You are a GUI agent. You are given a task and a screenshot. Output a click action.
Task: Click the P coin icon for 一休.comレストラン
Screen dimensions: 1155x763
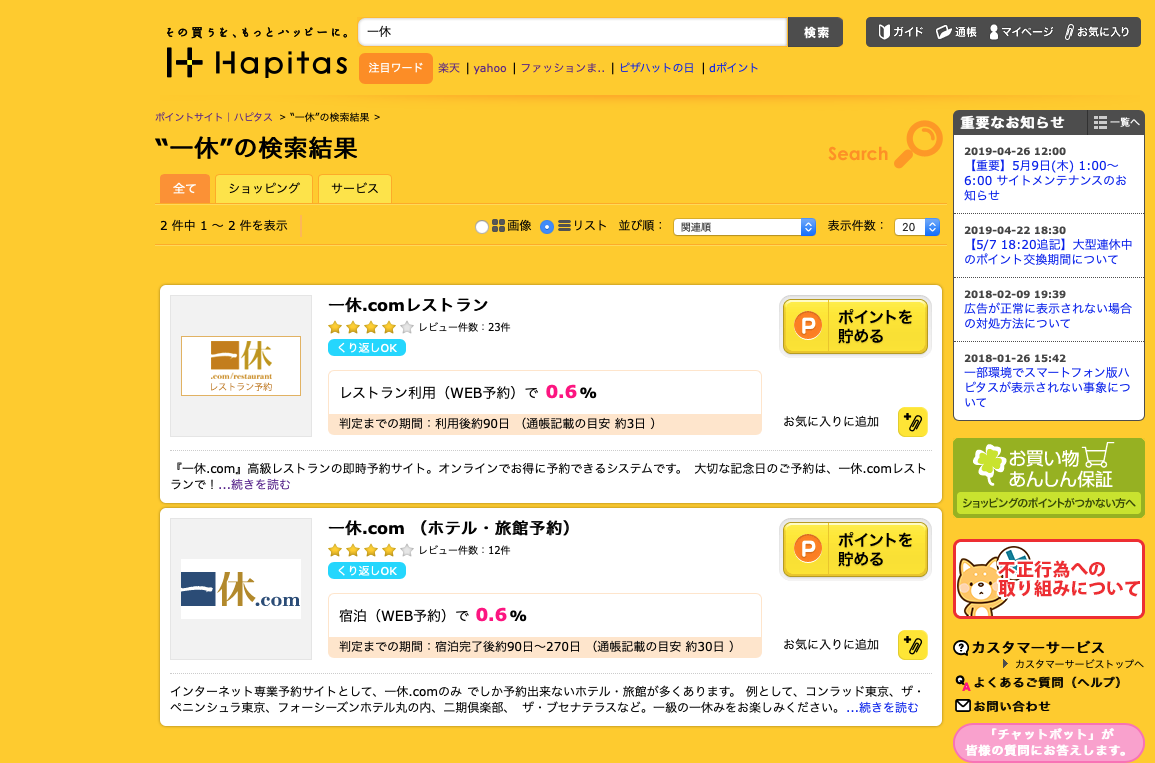click(807, 326)
